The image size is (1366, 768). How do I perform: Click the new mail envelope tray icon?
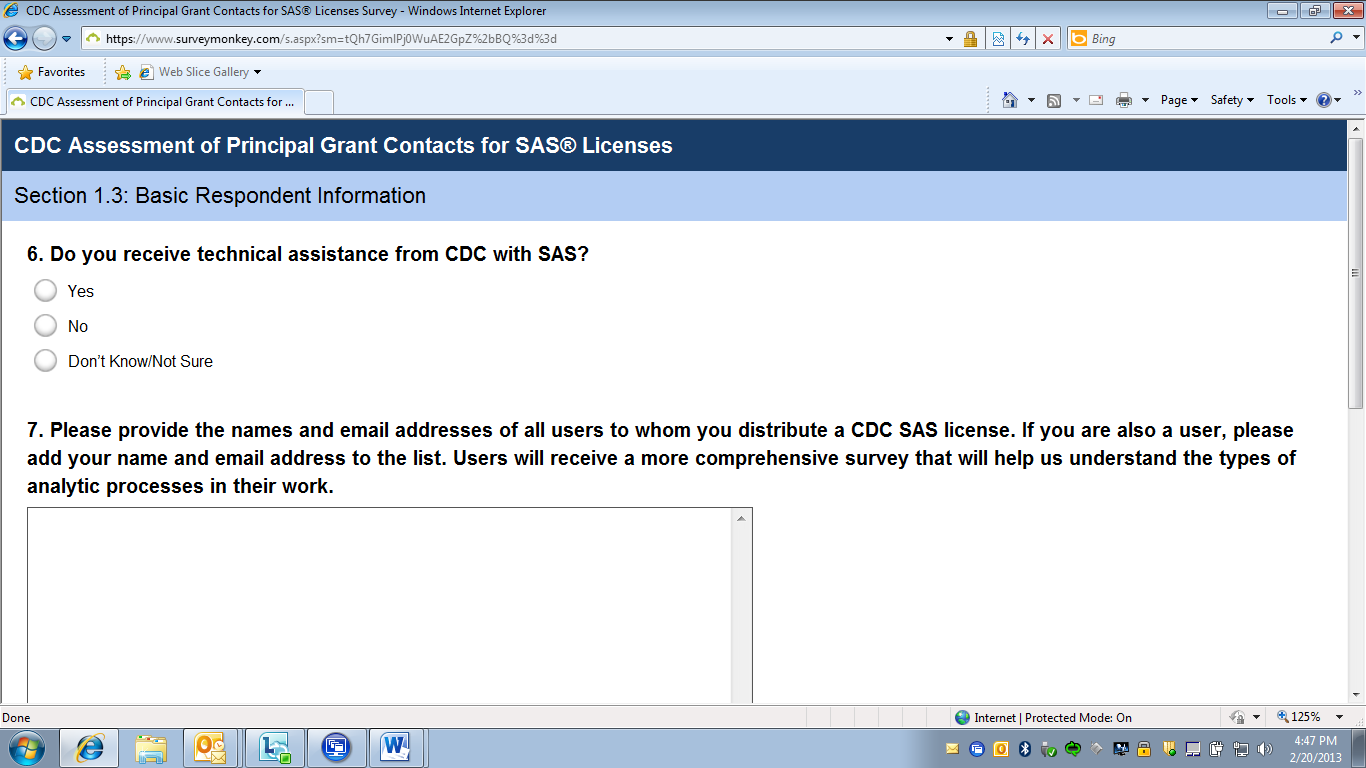(x=952, y=749)
